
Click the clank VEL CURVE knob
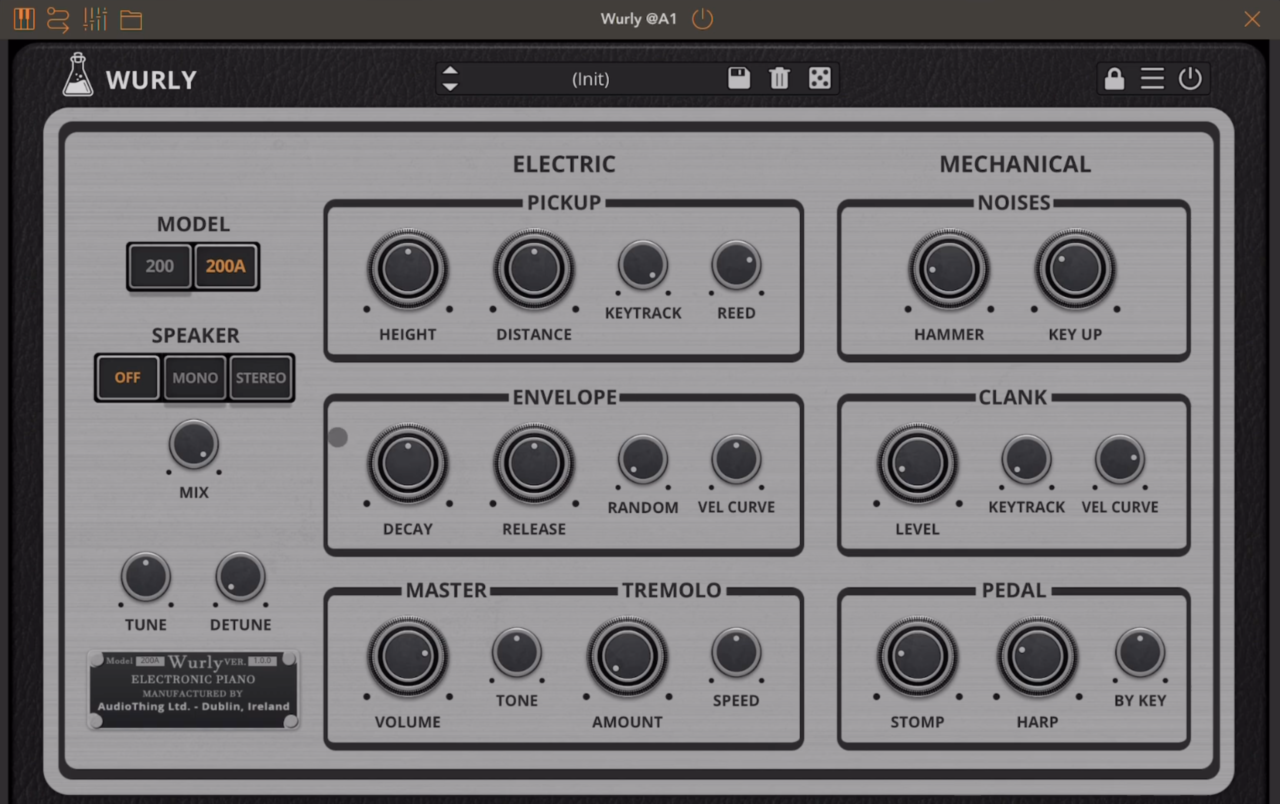(x=1120, y=459)
